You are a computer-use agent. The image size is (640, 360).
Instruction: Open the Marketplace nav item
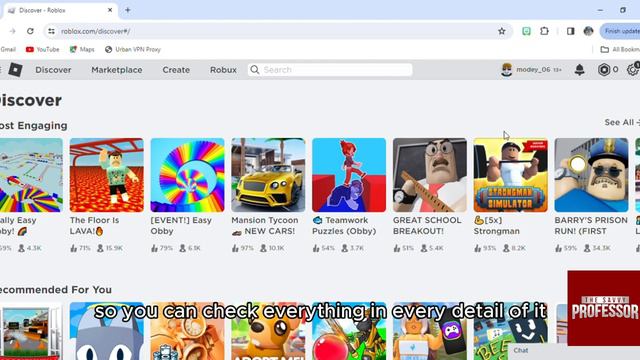point(117,70)
